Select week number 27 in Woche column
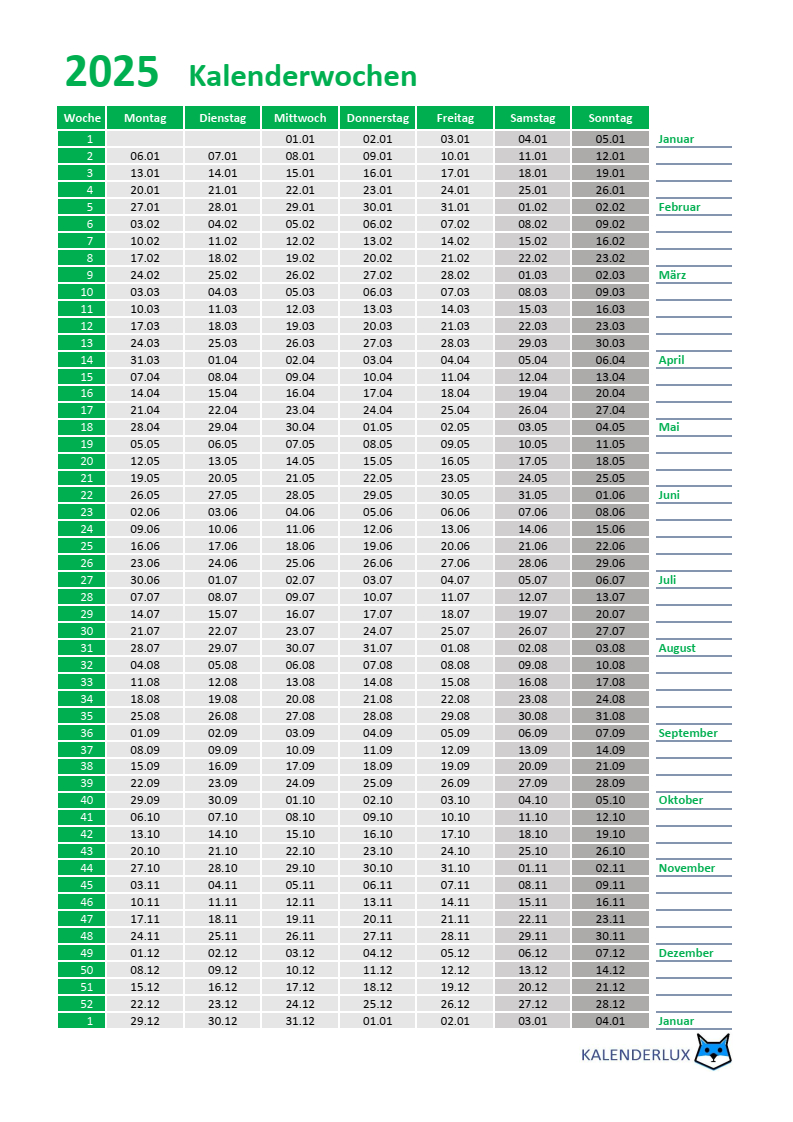The width and height of the screenshot is (793, 1122). pos(87,580)
